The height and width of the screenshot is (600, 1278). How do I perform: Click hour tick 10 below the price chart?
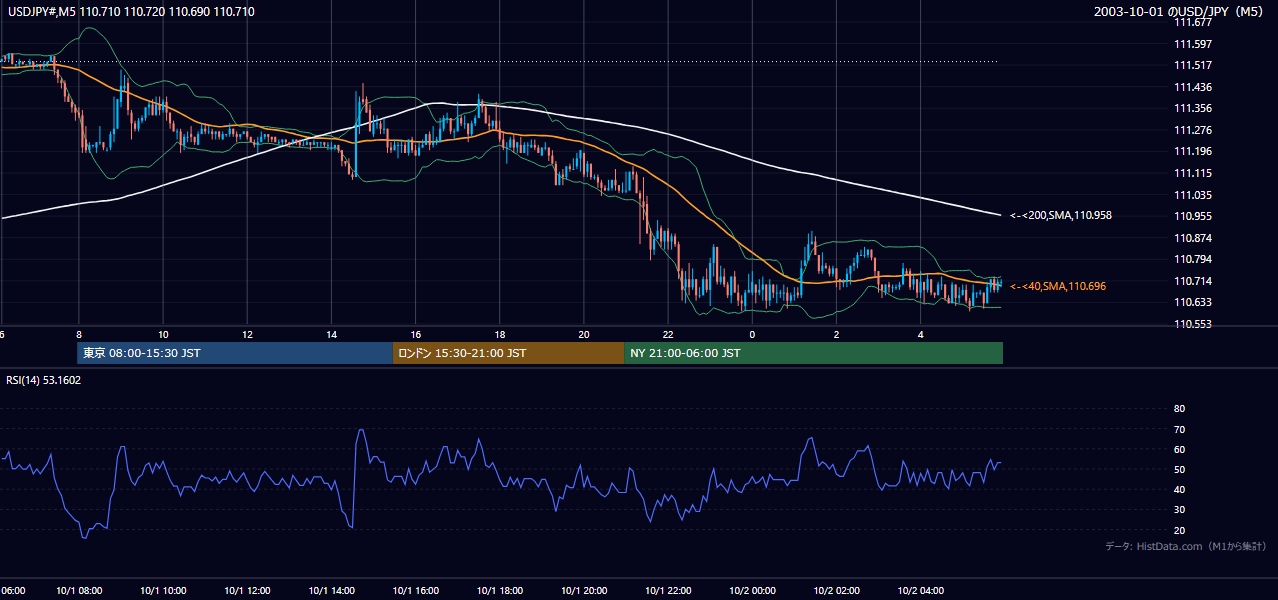click(163, 334)
